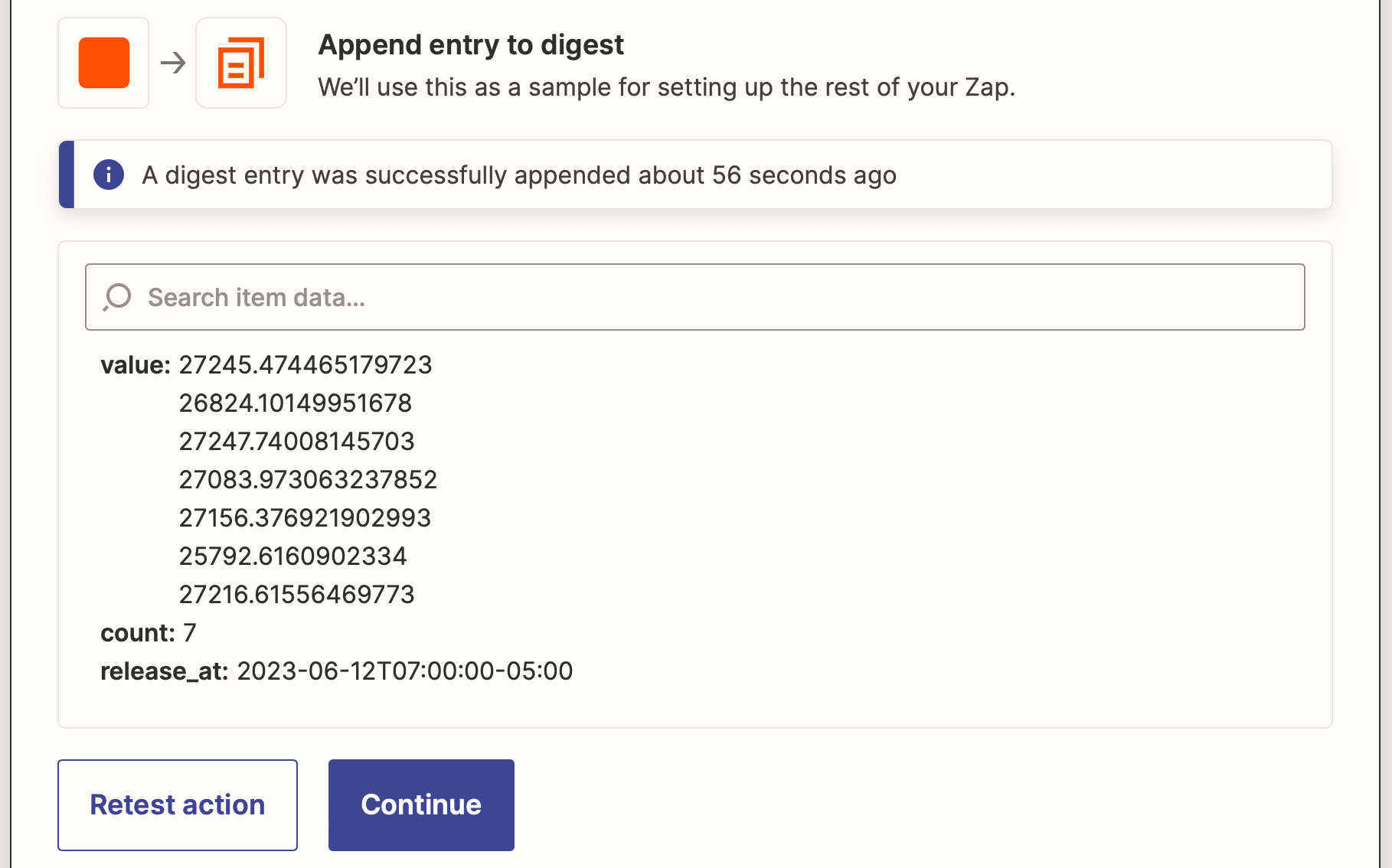
Task: Click the value field label
Action: coord(136,365)
